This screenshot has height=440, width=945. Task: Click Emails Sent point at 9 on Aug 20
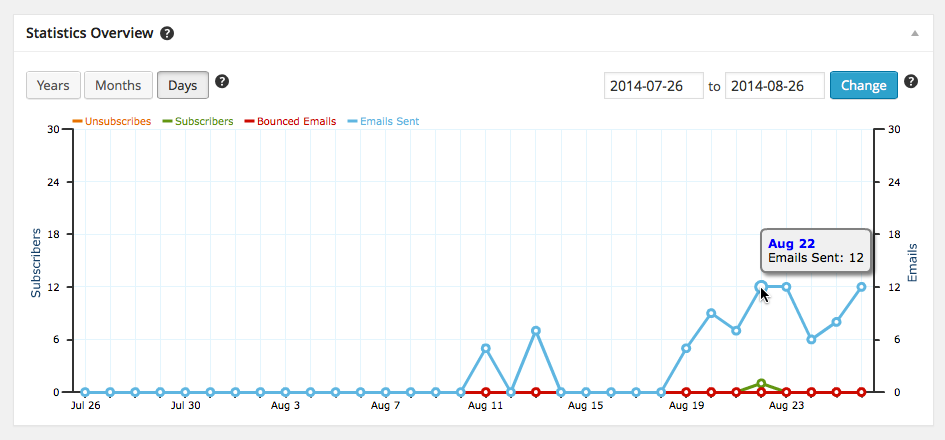(x=711, y=313)
